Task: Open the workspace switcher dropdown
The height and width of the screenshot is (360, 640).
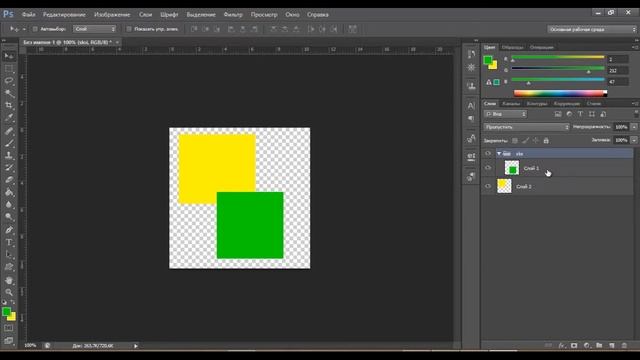Action: [592, 29]
